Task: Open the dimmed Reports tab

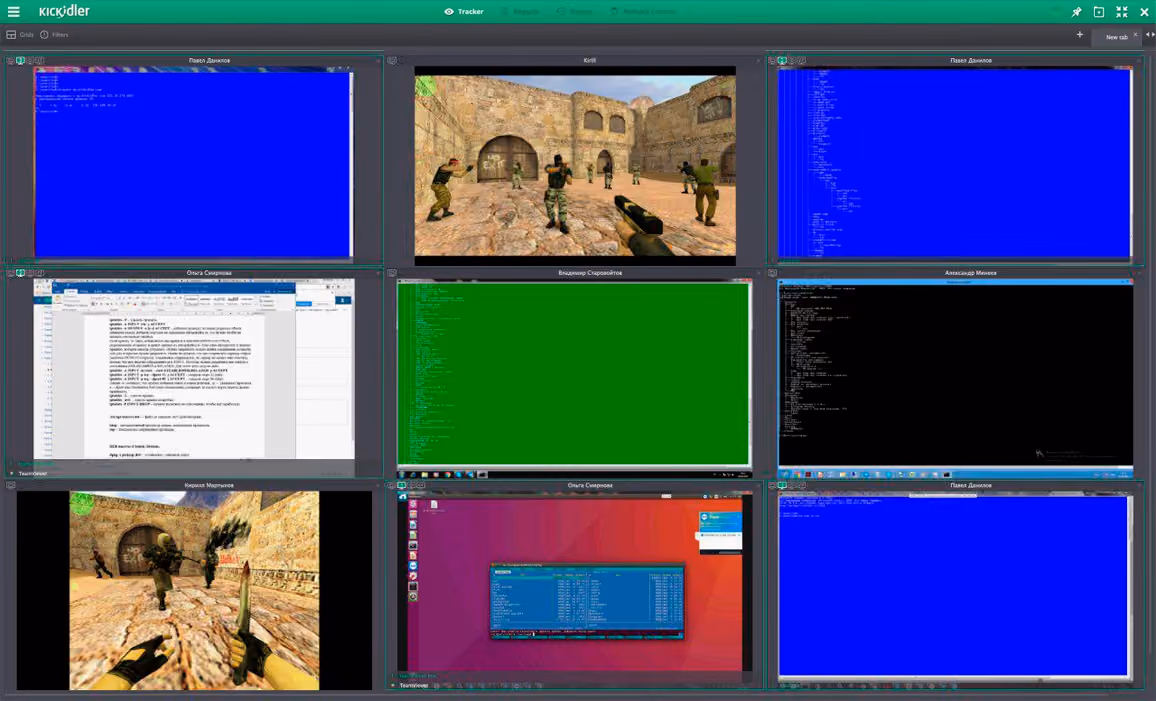Action: point(520,12)
